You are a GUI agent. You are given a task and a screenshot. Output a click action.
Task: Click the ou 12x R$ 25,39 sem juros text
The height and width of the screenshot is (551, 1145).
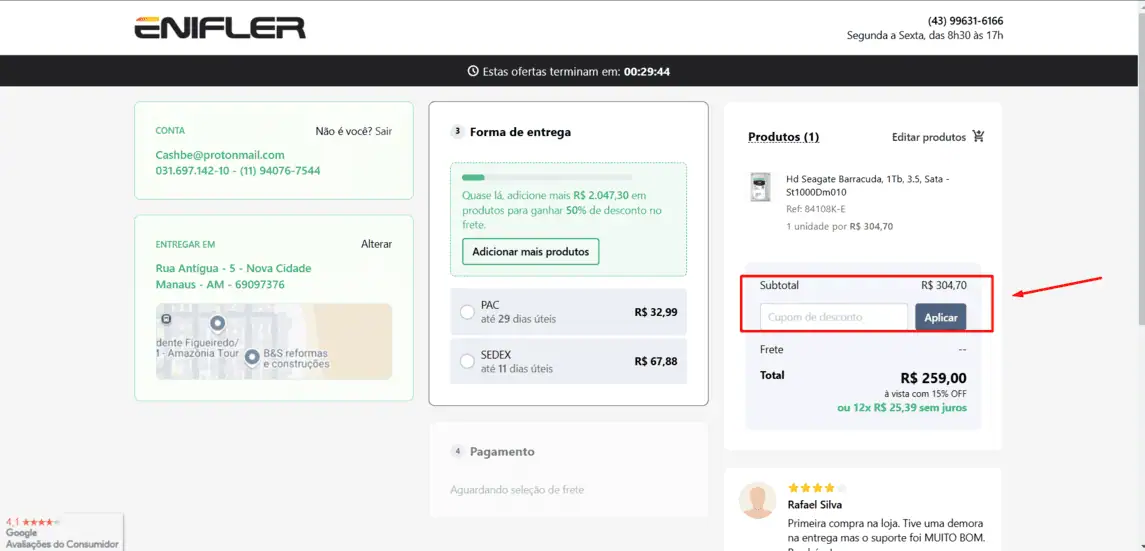pos(902,407)
